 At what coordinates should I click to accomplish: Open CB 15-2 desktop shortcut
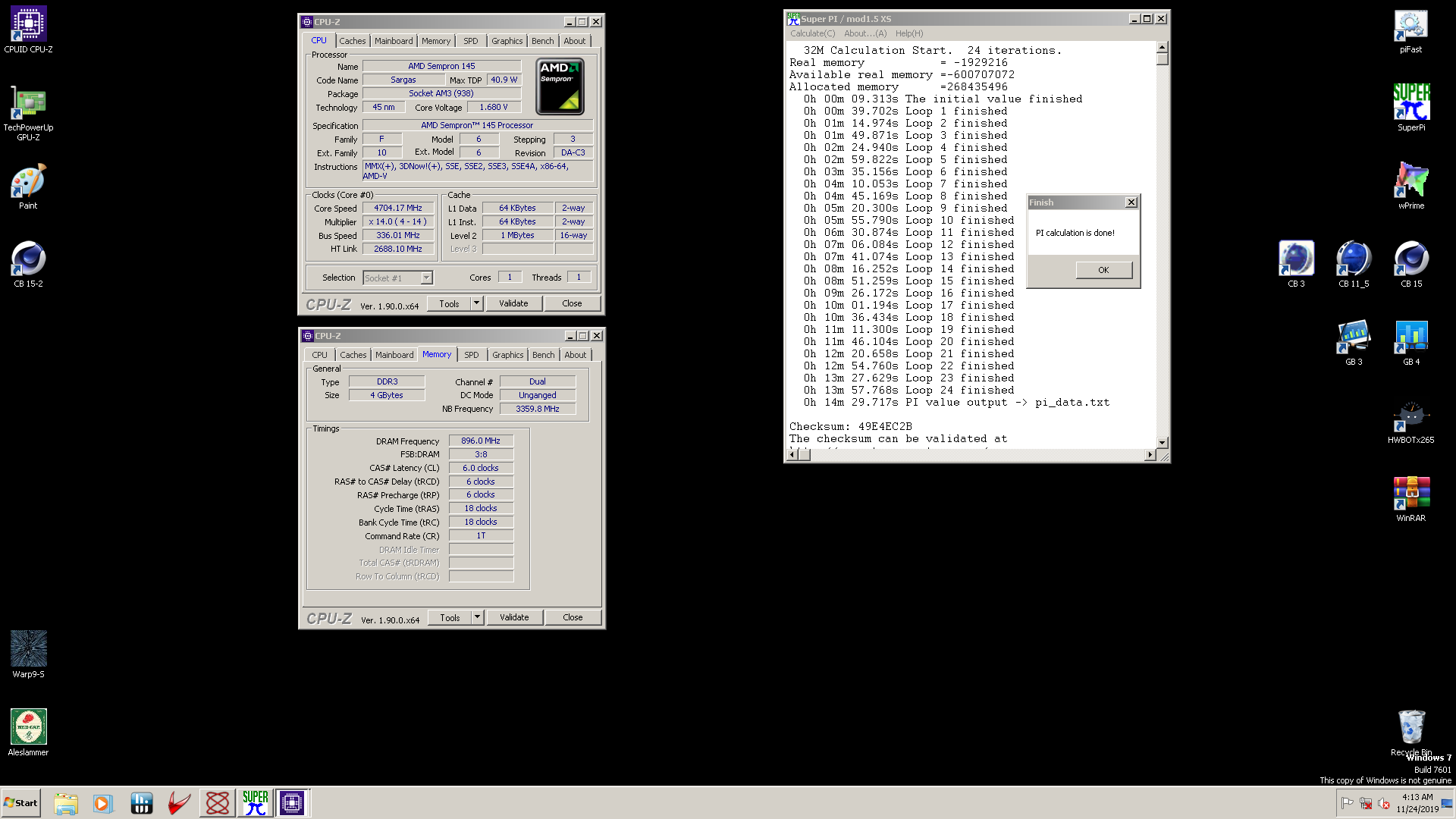pyautogui.click(x=28, y=265)
